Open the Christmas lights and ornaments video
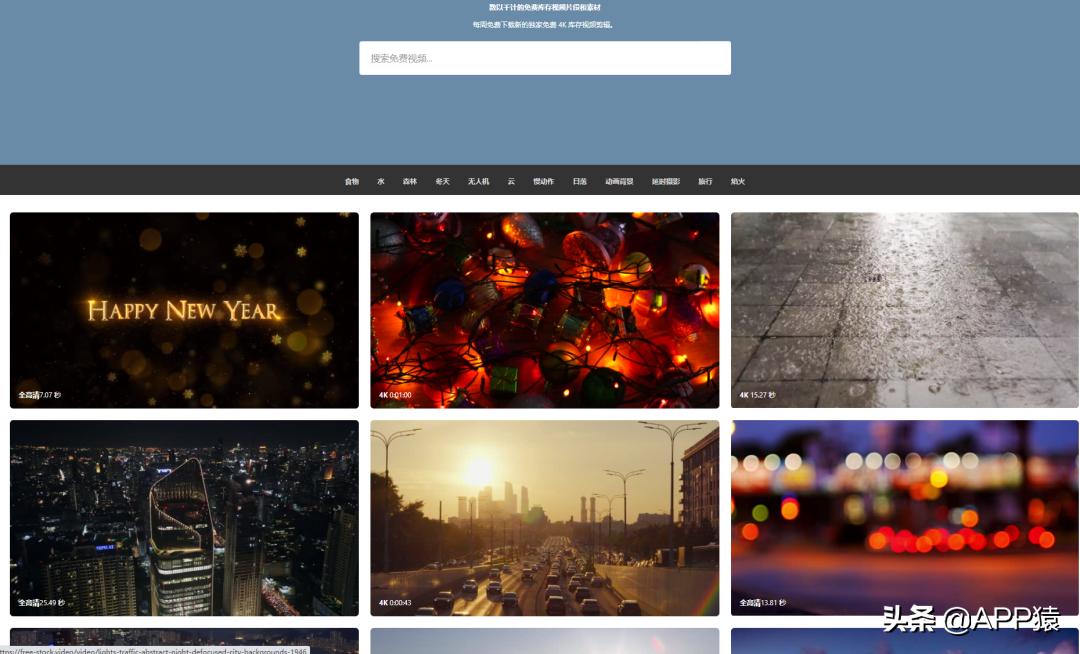The height and width of the screenshot is (654, 1080). point(545,310)
